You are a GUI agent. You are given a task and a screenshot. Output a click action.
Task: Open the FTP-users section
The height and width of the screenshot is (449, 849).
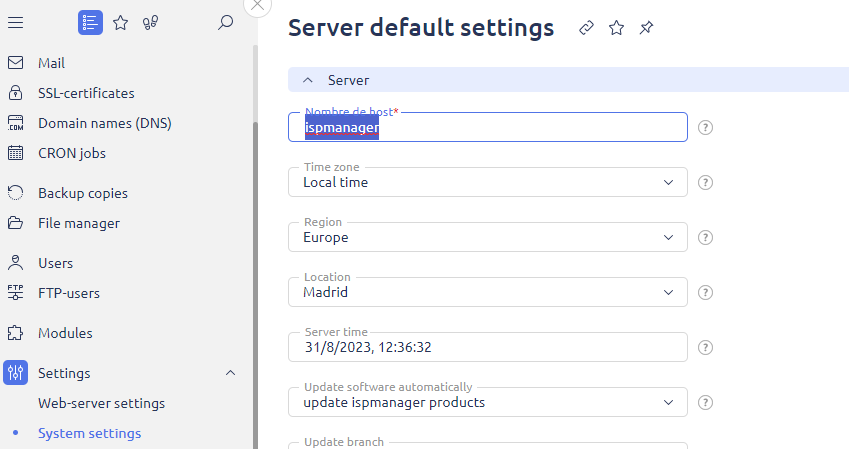coord(69,293)
